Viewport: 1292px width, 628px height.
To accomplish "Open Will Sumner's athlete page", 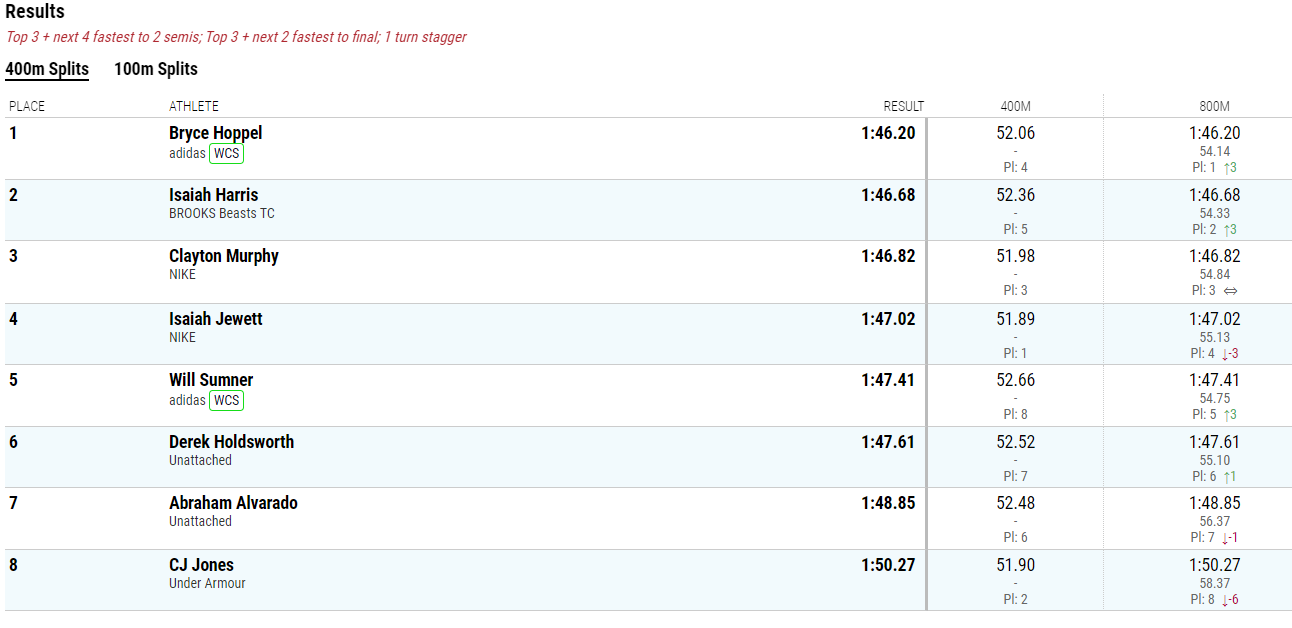I will coord(211,380).
